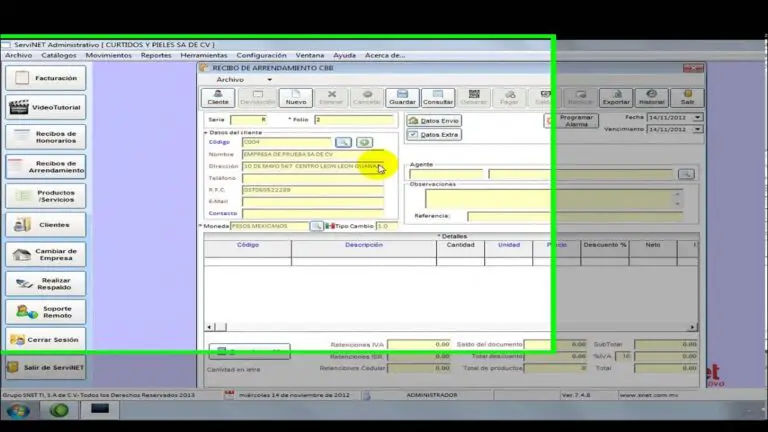Viewport: 768px width, 432px height.
Task: Click the Cancelar toolbar button
Action: pos(367,97)
